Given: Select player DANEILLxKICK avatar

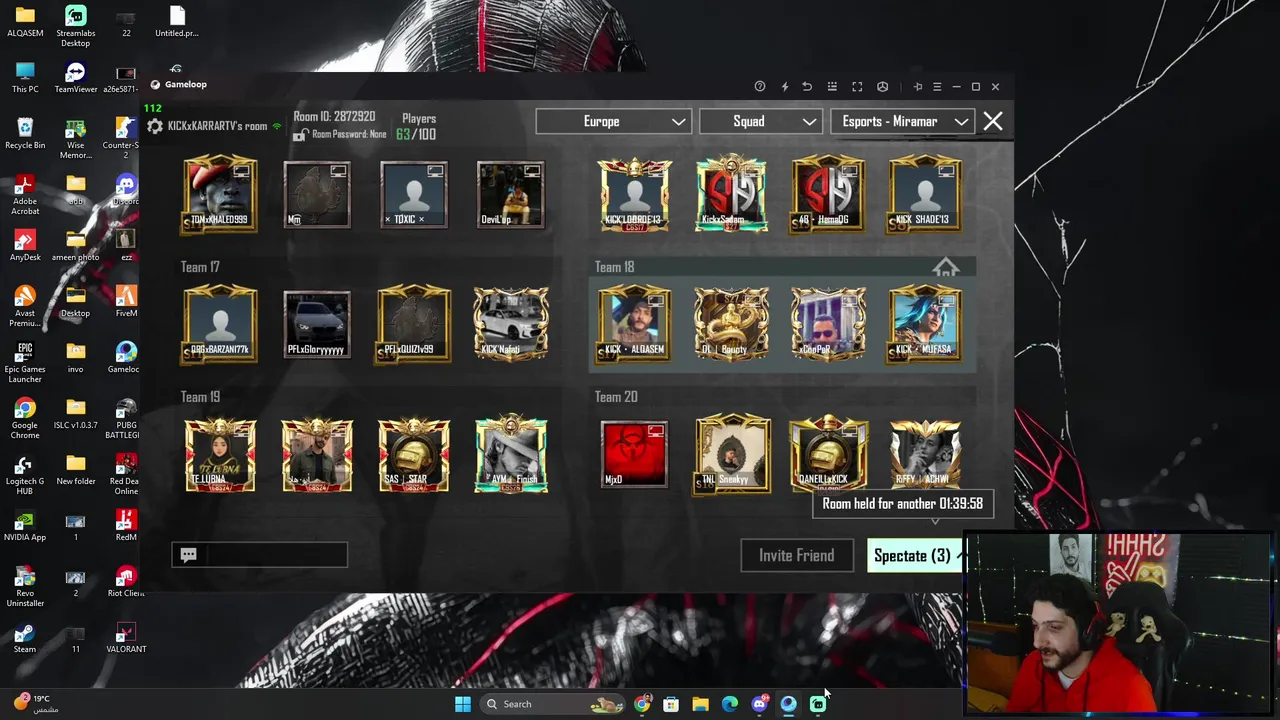Looking at the screenshot, I should coord(828,454).
